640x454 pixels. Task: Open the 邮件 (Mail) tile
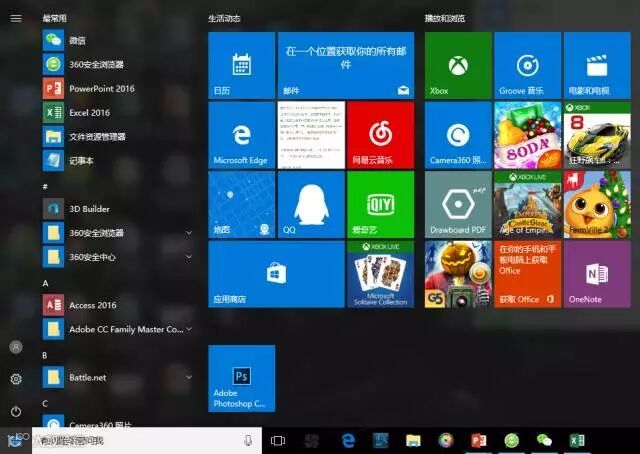pos(346,65)
